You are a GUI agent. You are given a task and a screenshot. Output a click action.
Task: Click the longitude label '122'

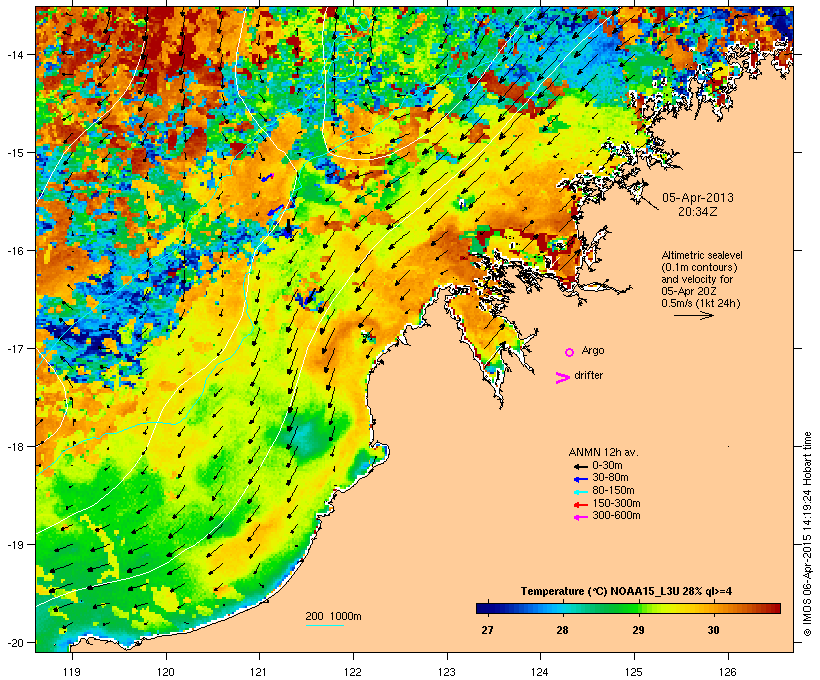pyautogui.click(x=353, y=671)
